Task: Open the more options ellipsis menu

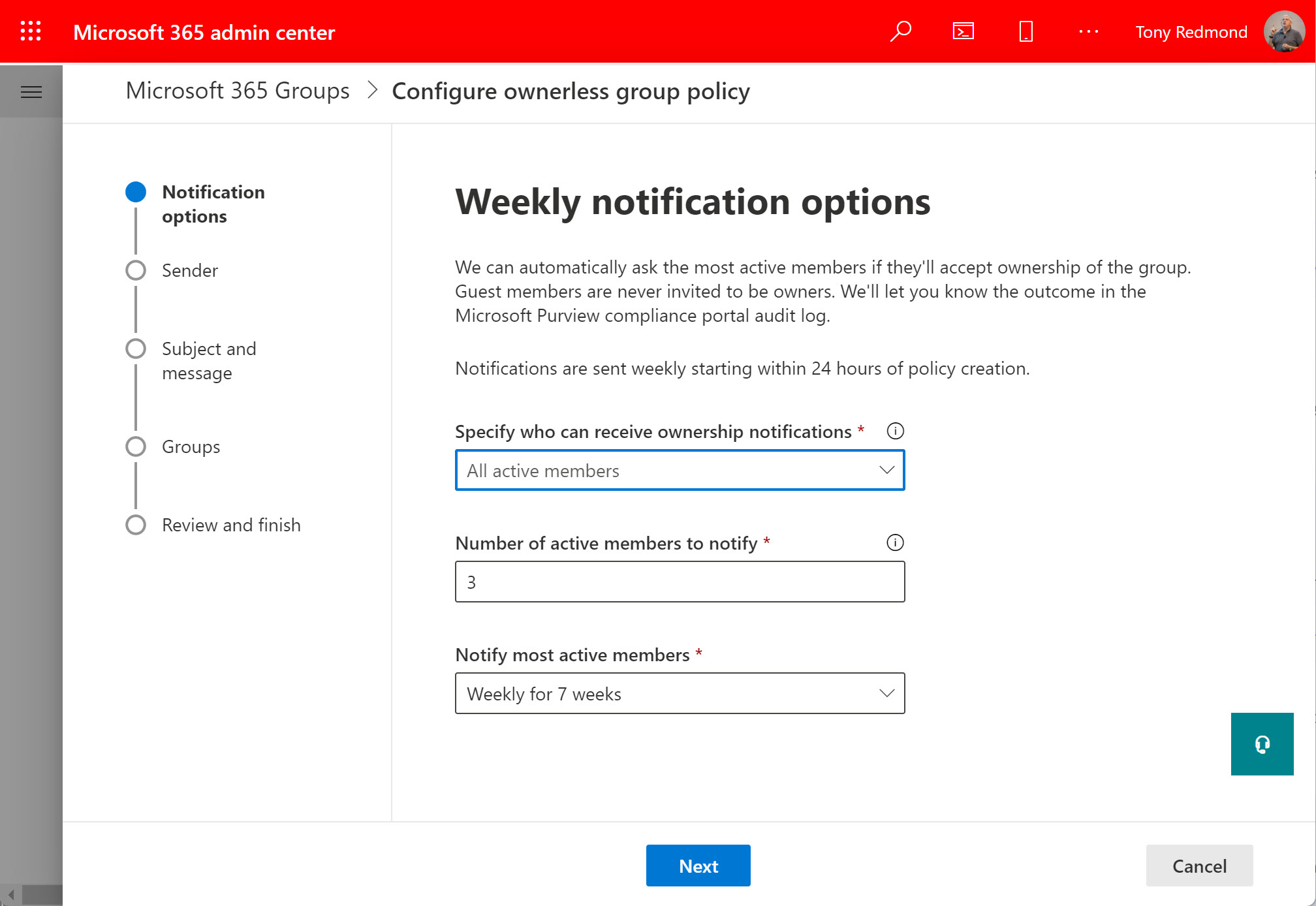Action: point(1088,31)
